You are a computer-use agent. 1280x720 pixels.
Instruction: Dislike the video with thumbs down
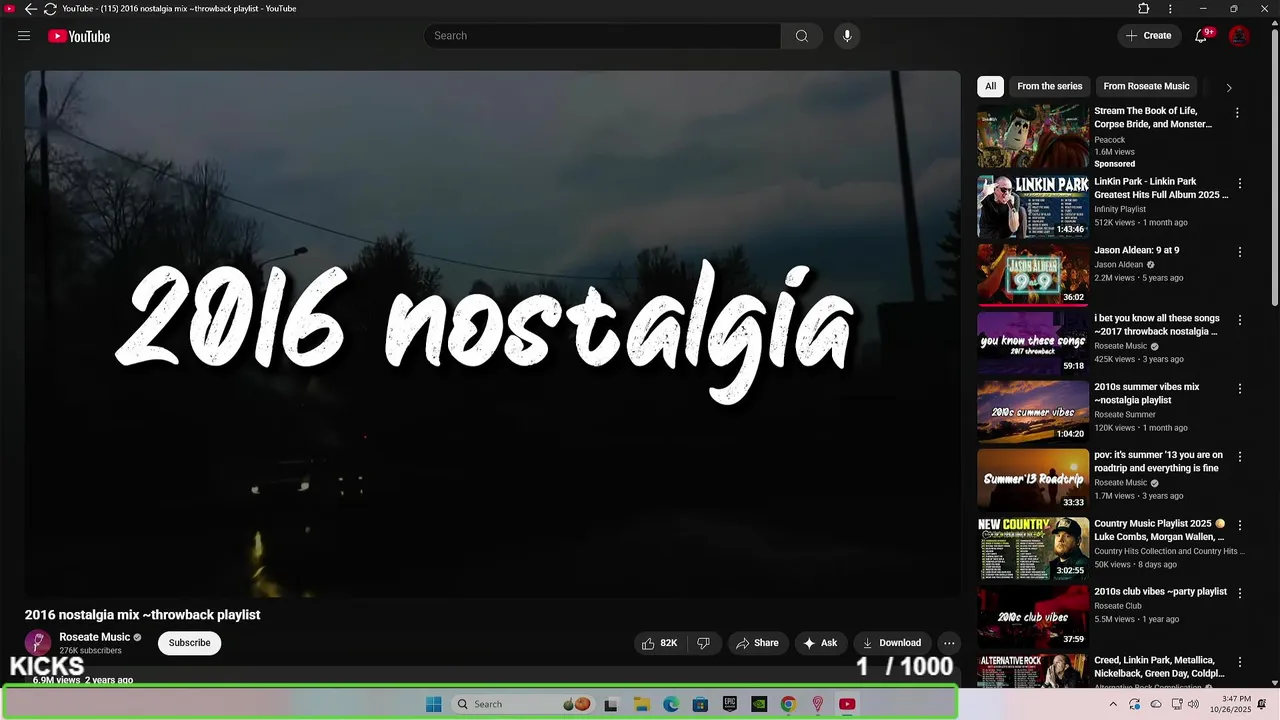click(703, 643)
